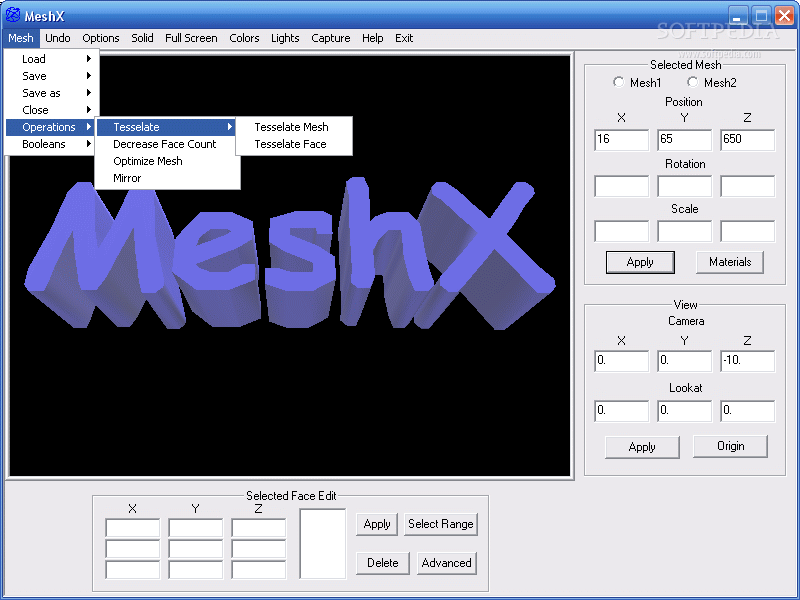Apply the Selected Mesh transform
The height and width of the screenshot is (600, 800).
tap(640, 262)
